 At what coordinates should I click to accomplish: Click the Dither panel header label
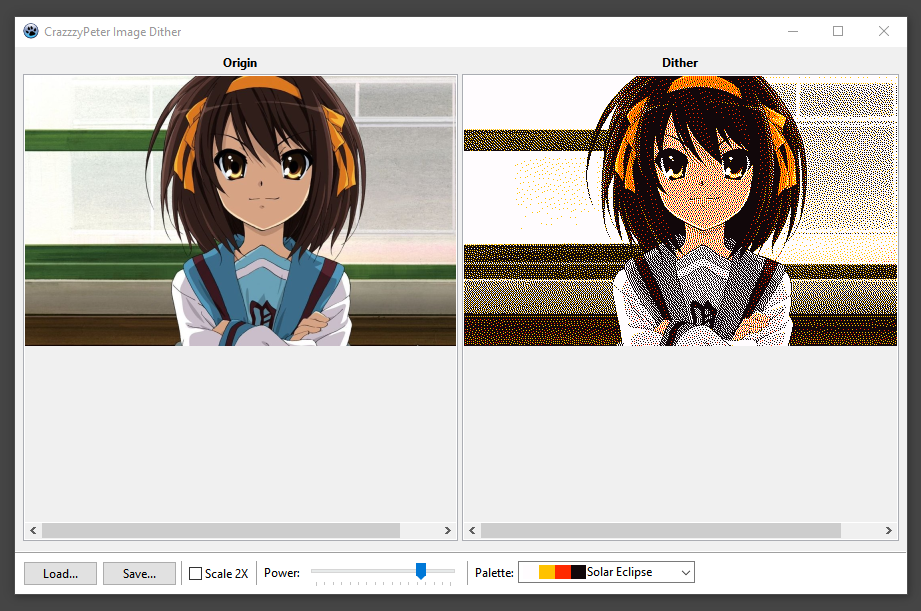(x=680, y=62)
